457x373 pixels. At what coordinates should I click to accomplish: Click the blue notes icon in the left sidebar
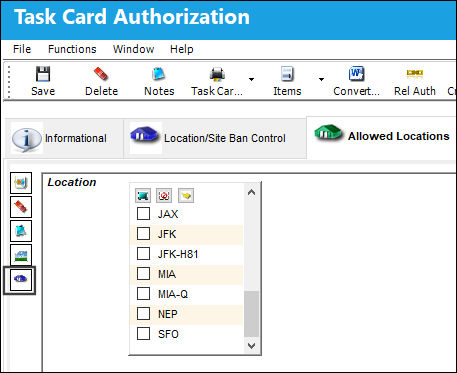tap(21, 231)
